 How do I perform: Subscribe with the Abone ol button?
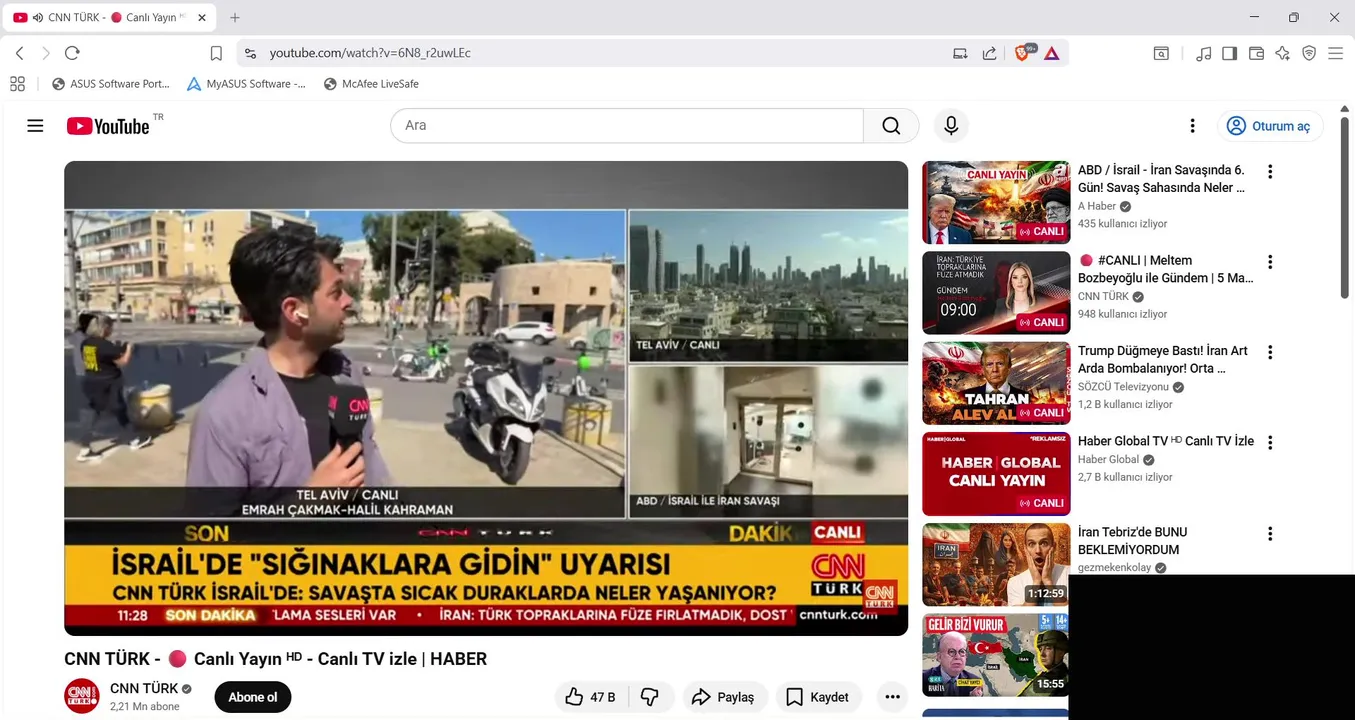253,697
